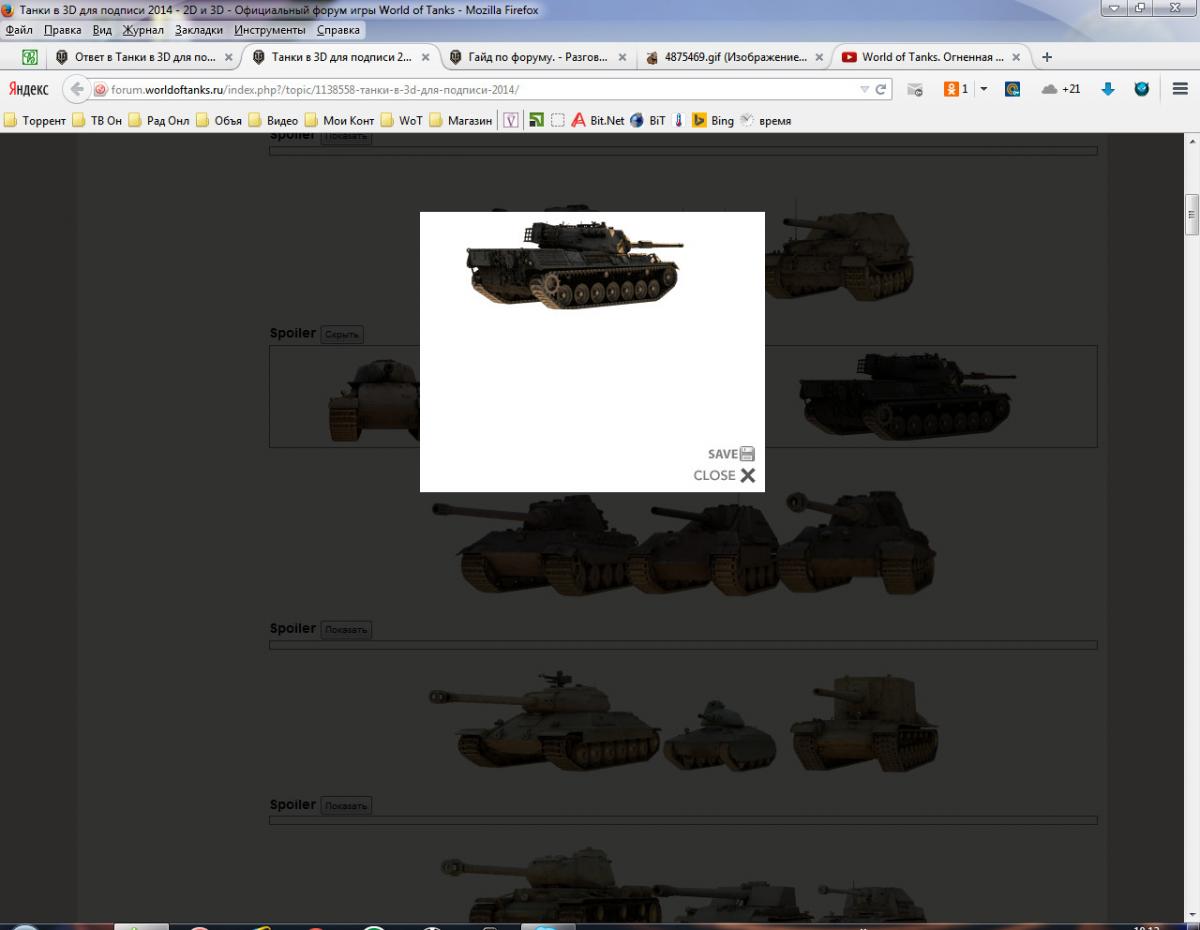Open the Закладки menu

click(x=199, y=30)
